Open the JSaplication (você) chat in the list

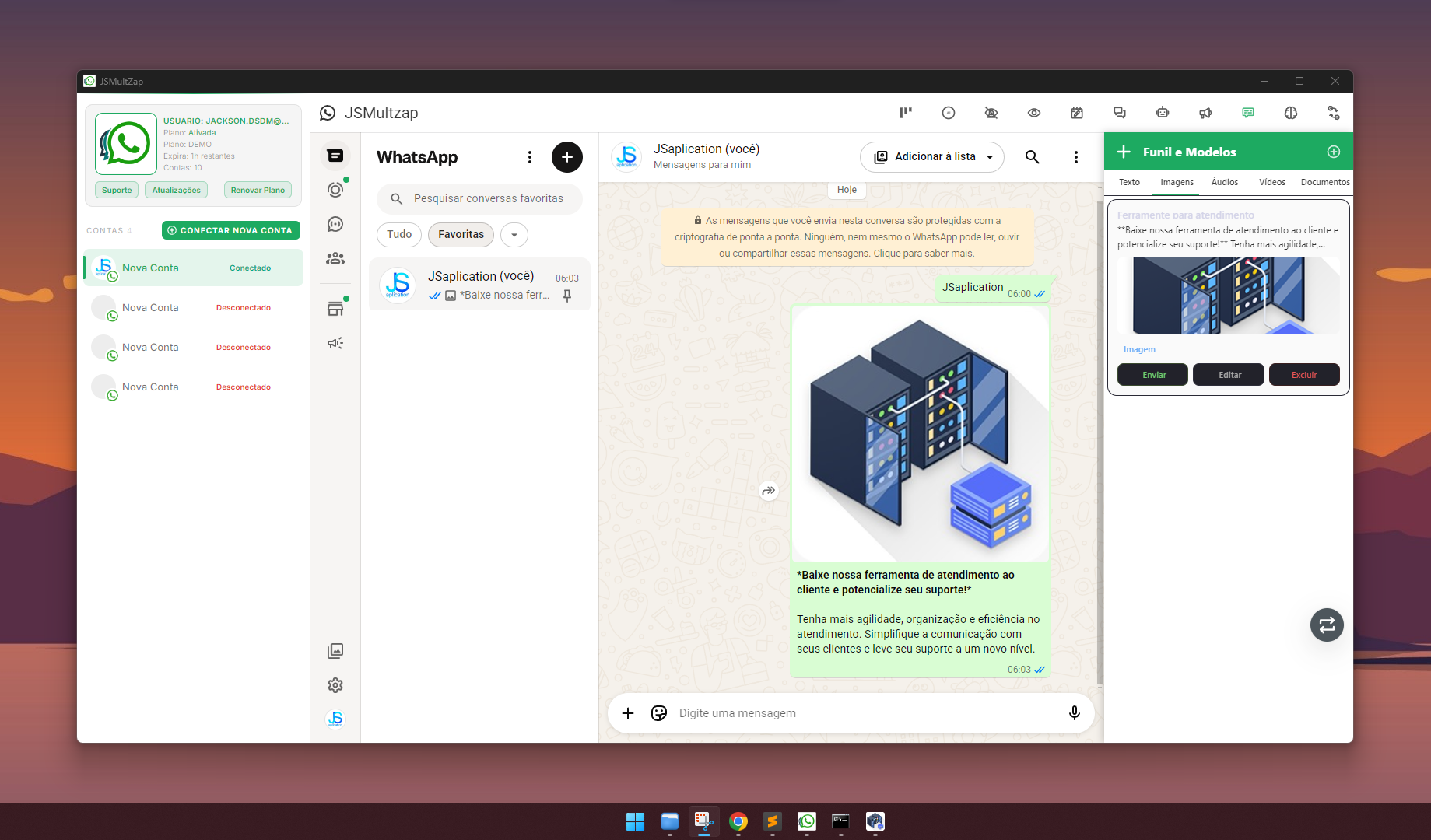coord(479,285)
